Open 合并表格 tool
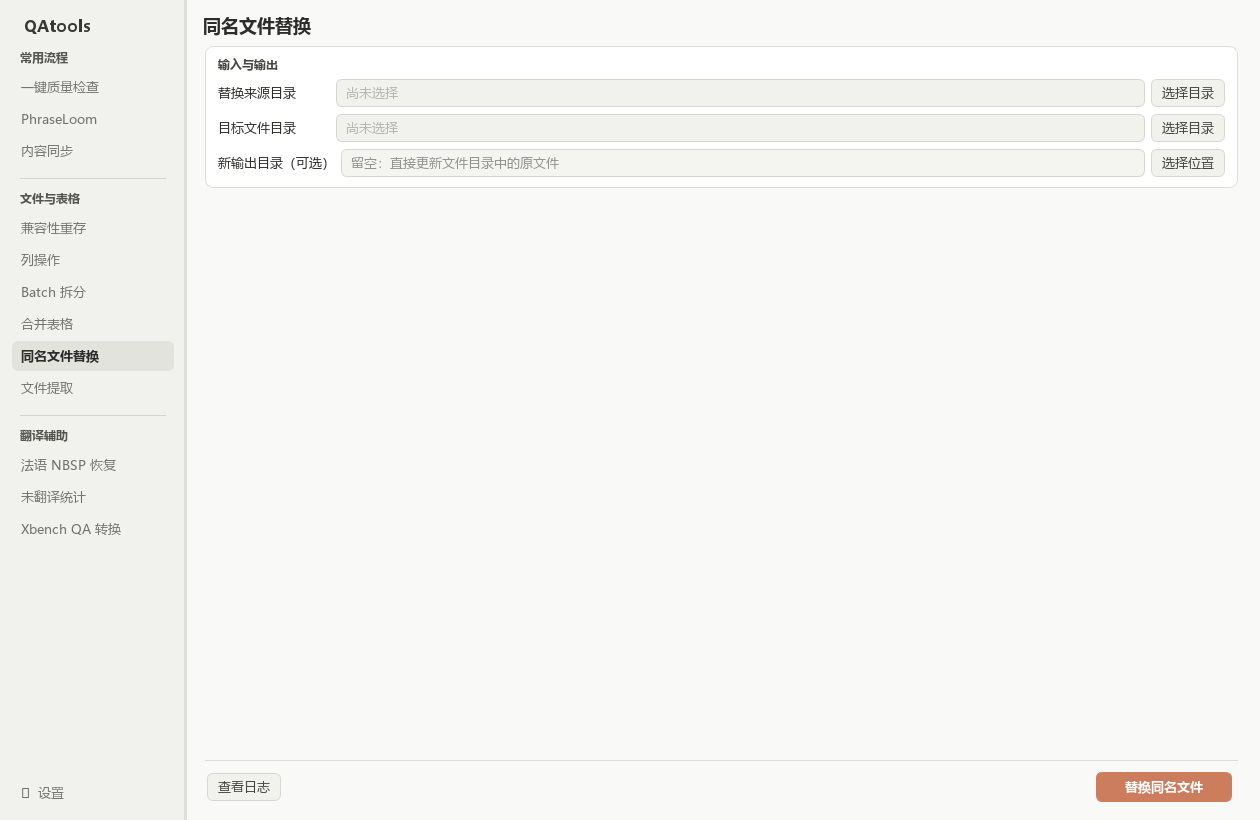This screenshot has height=820, width=1260. pyautogui.click(x=93, y=324)
